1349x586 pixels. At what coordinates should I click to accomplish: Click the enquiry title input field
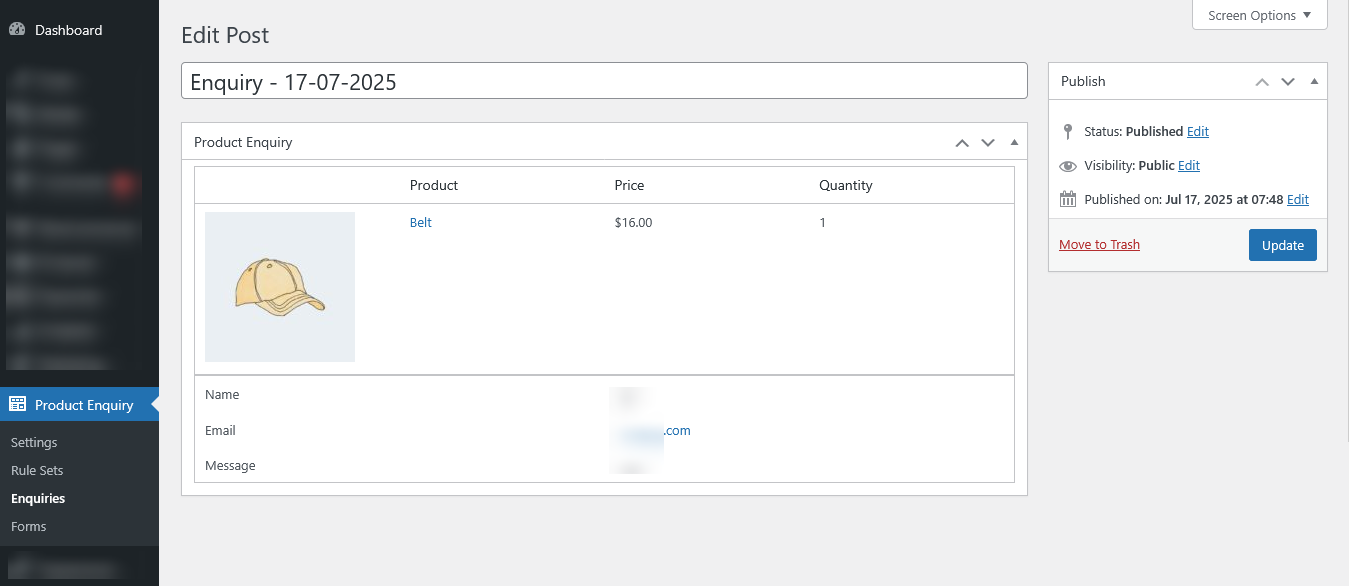[604, 81]
